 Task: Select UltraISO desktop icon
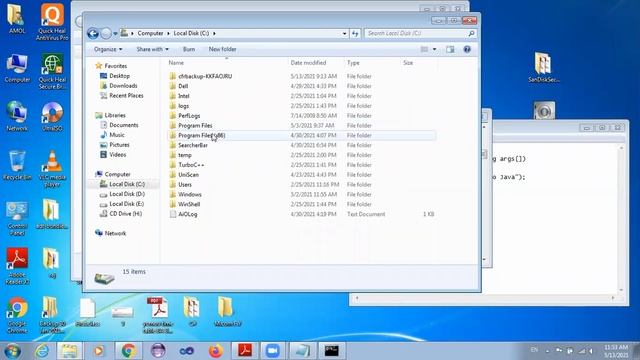(x=52, y=116)
